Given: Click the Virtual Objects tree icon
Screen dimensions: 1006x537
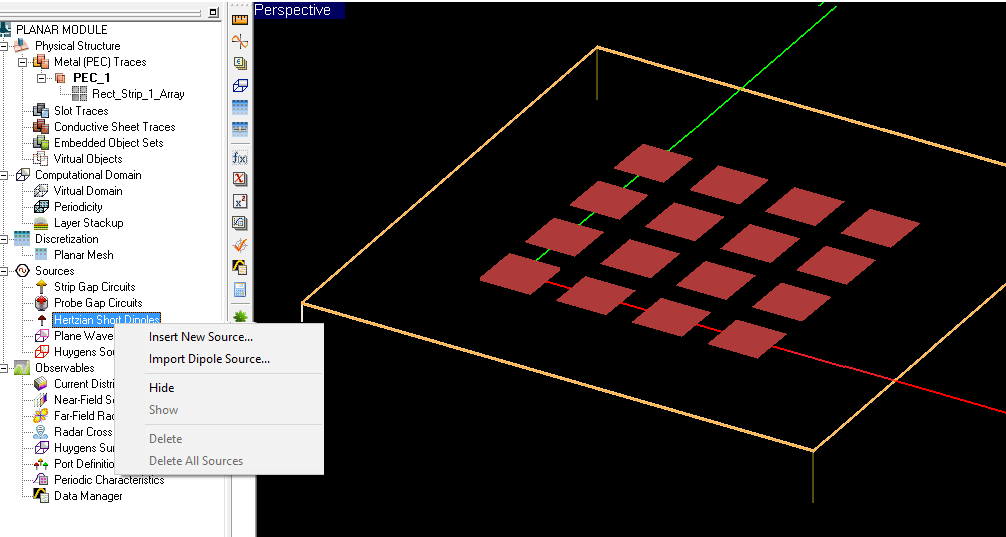Looking at the screenshot, I should coord(40,158).
